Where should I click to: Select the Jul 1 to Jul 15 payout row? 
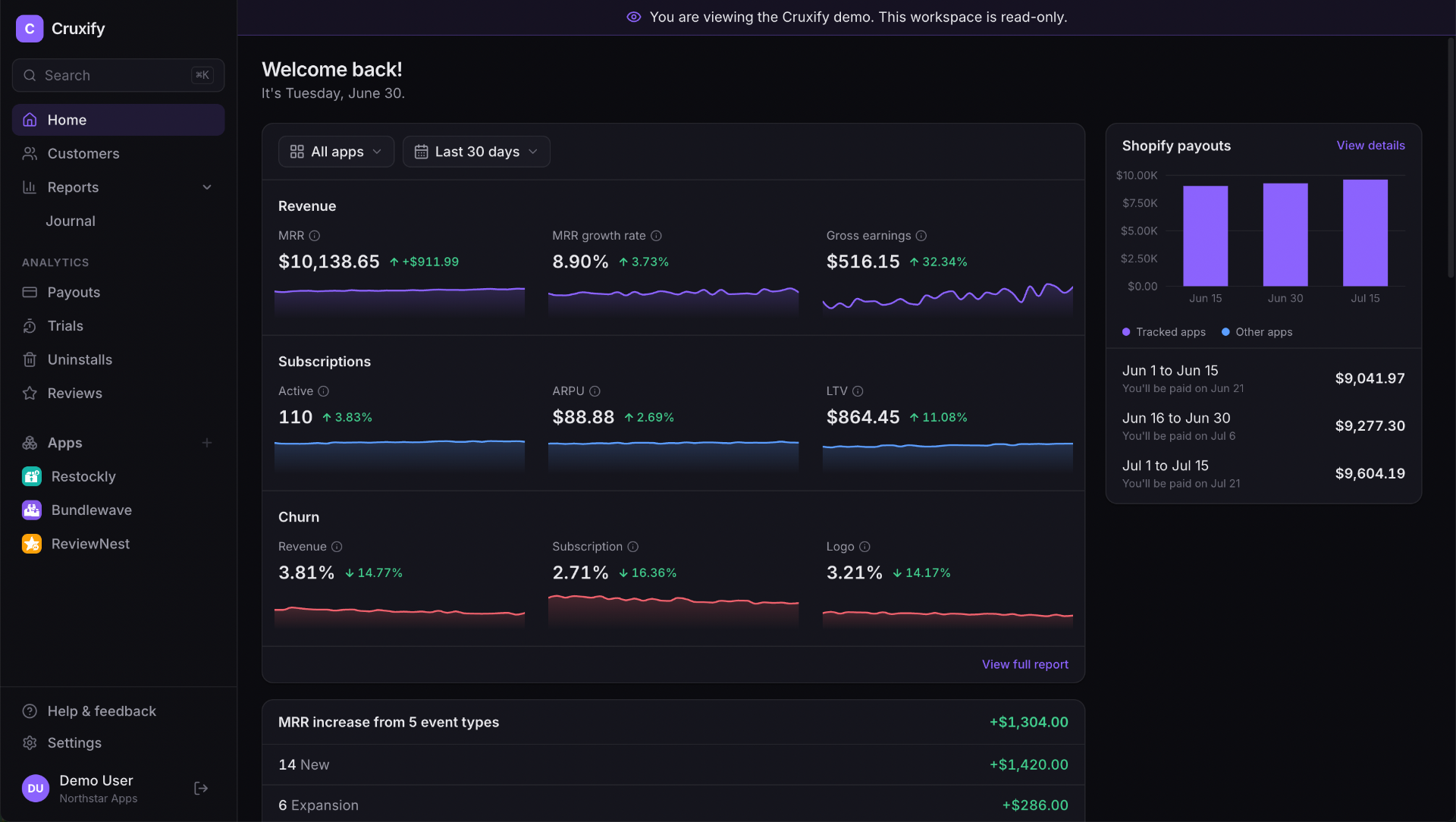point(1263,474)
